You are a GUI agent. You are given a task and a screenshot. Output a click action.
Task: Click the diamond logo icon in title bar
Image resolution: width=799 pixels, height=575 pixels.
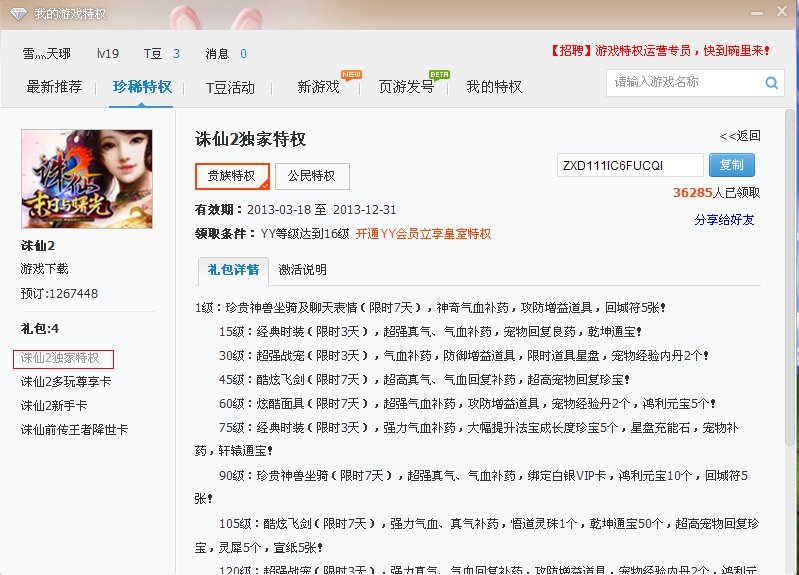click(18, 14)
